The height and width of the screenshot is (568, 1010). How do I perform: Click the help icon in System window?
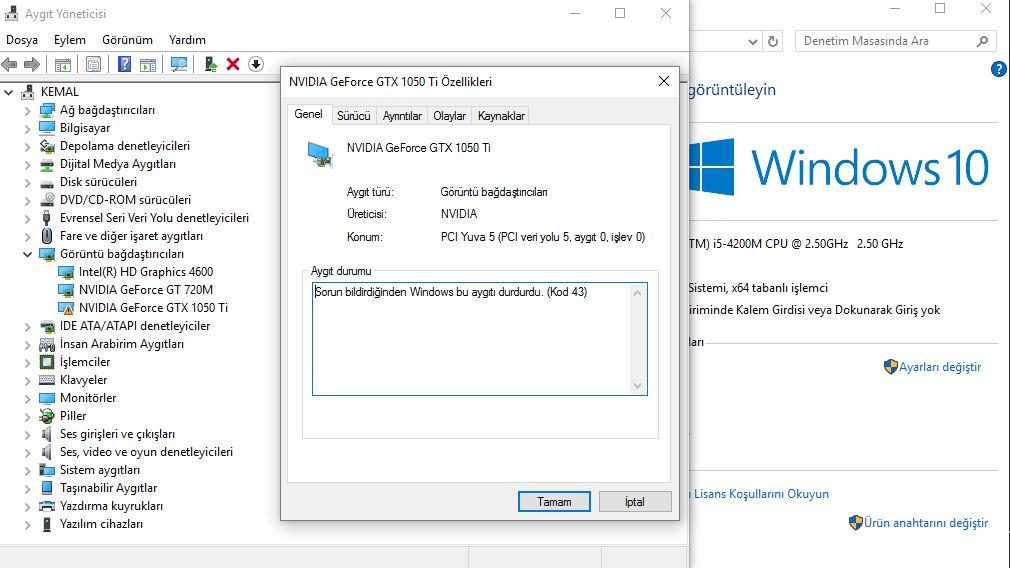click(x=998, y=69)
